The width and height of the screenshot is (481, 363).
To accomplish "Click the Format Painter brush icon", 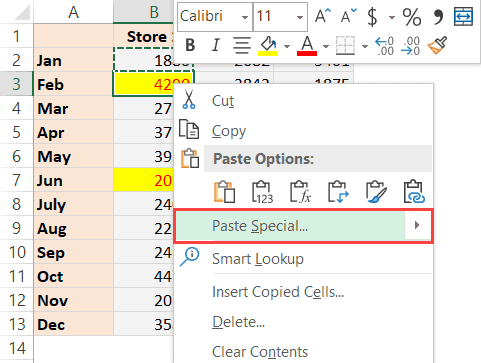I will 437,45.
